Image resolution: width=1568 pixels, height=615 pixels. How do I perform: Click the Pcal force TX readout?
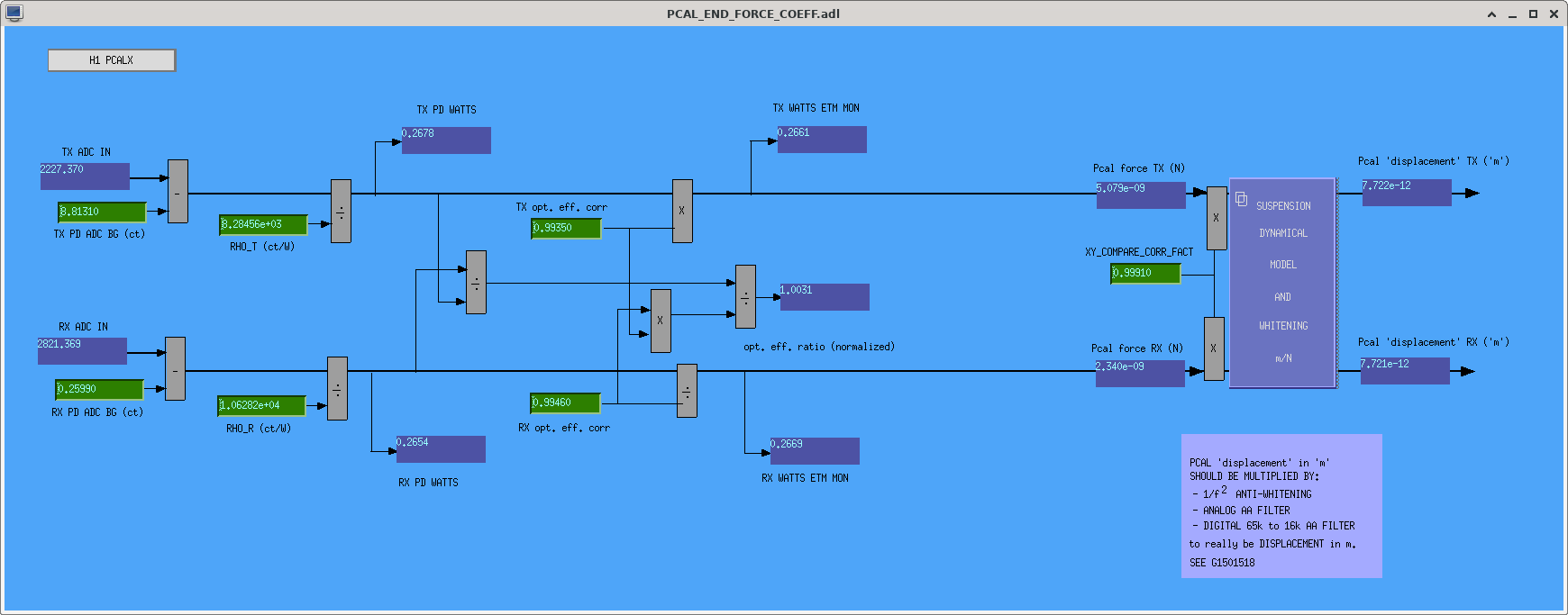(1141, 195)
